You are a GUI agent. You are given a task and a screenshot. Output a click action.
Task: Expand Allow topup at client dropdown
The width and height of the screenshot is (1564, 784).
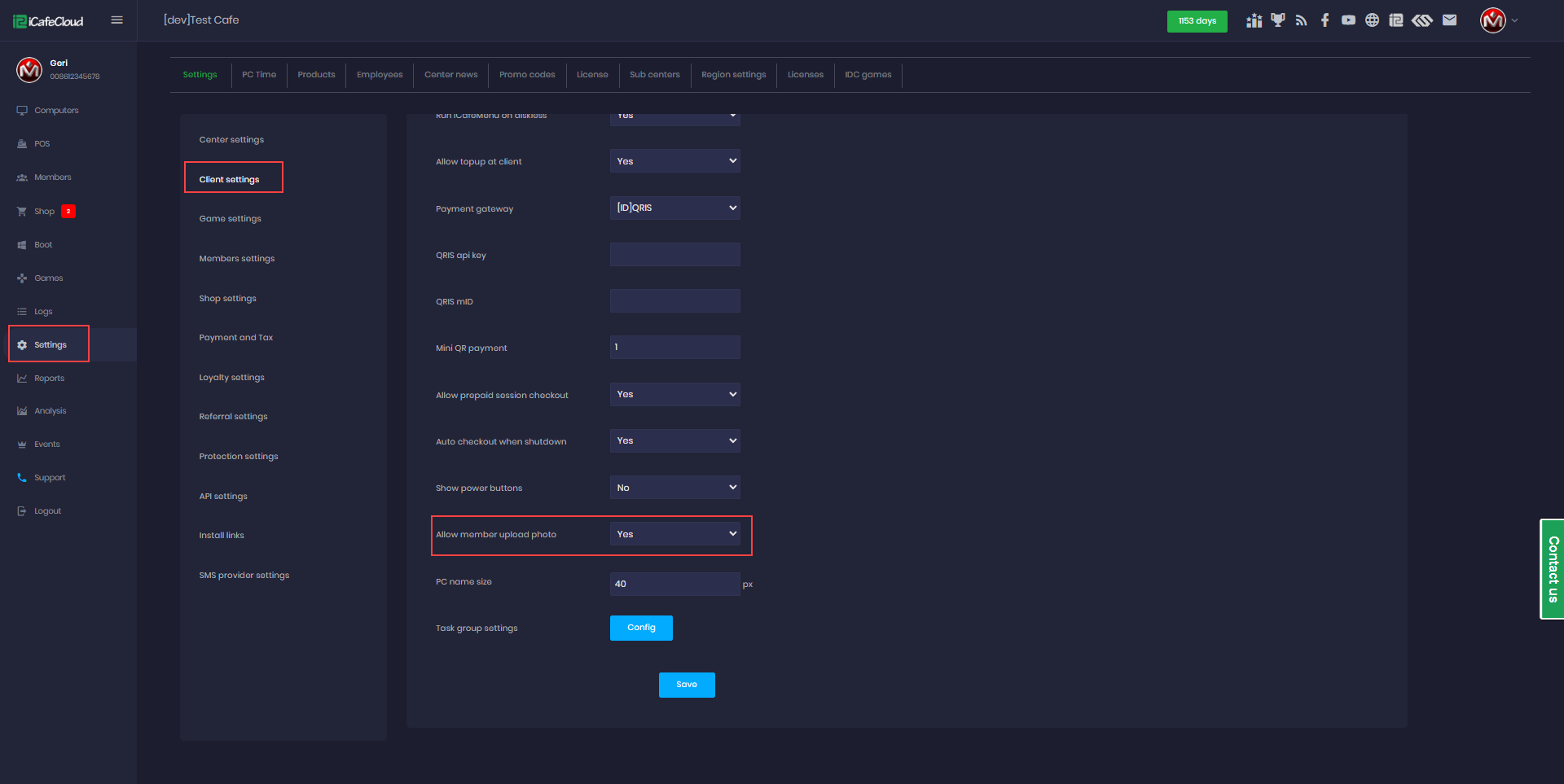tap(674, 161)
